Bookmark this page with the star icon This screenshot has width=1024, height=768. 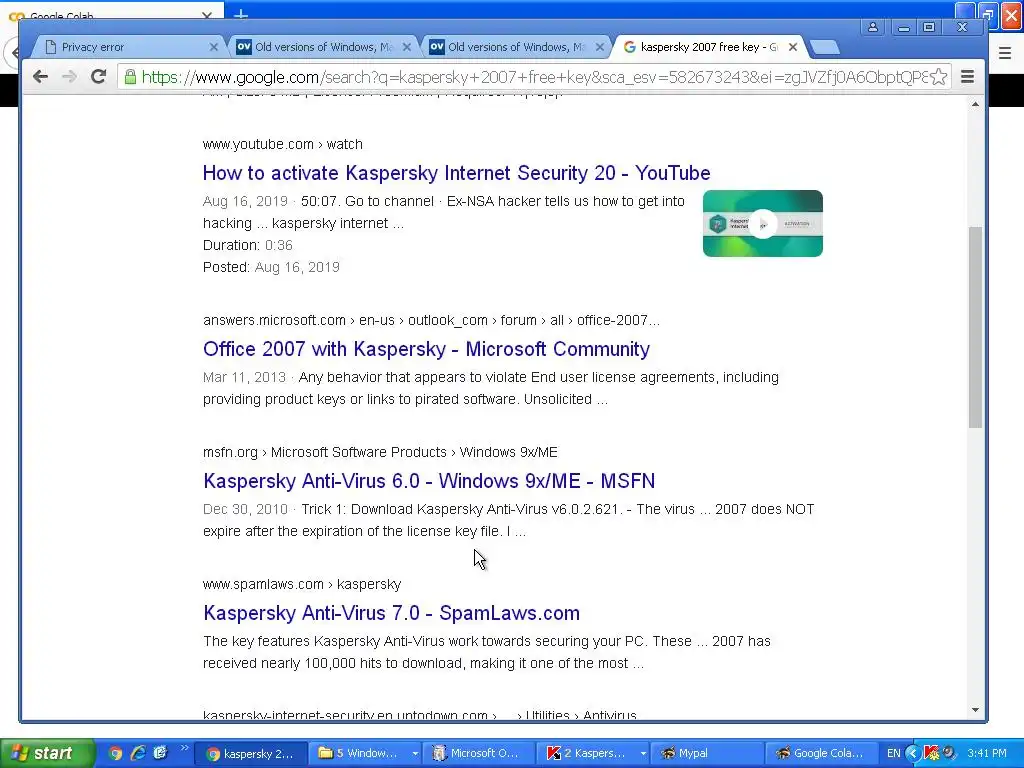click(938, 77)
